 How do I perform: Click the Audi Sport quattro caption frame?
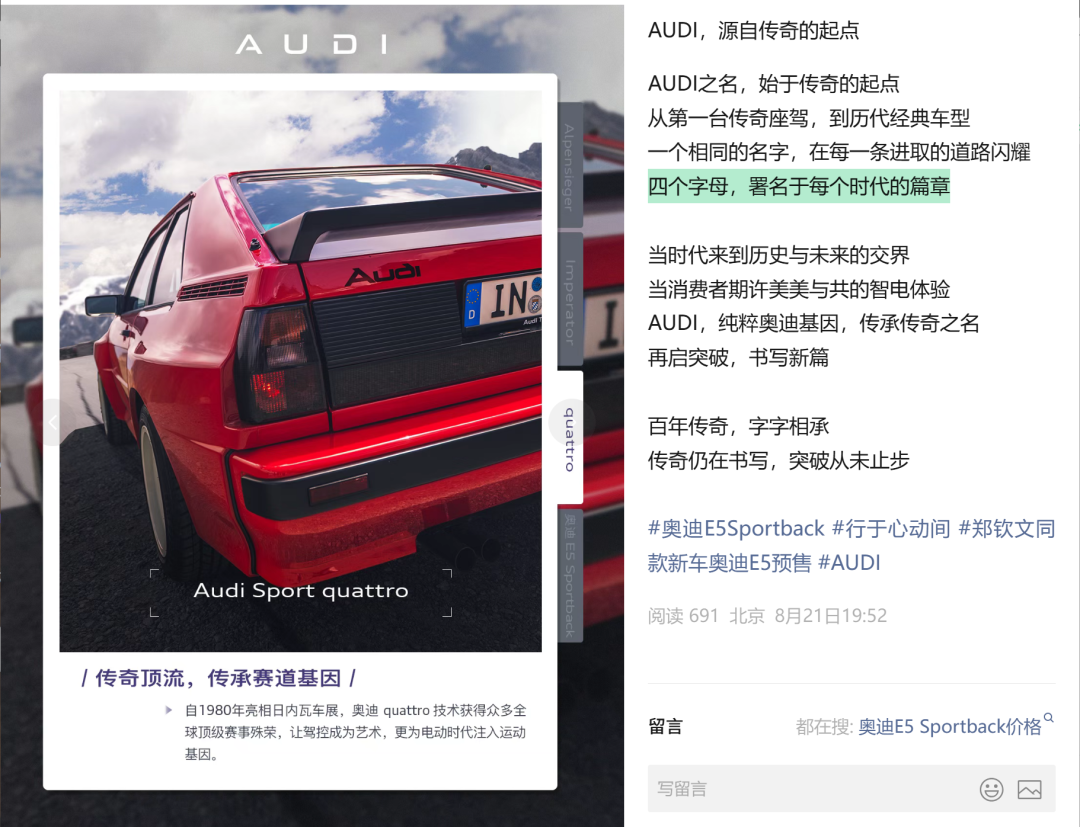[x=301, y=592]
